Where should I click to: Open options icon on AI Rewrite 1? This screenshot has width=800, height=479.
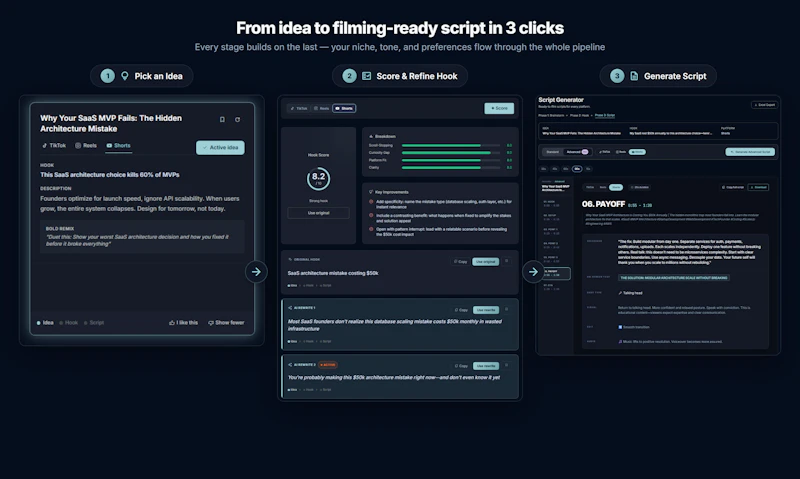tap(507, 309)
